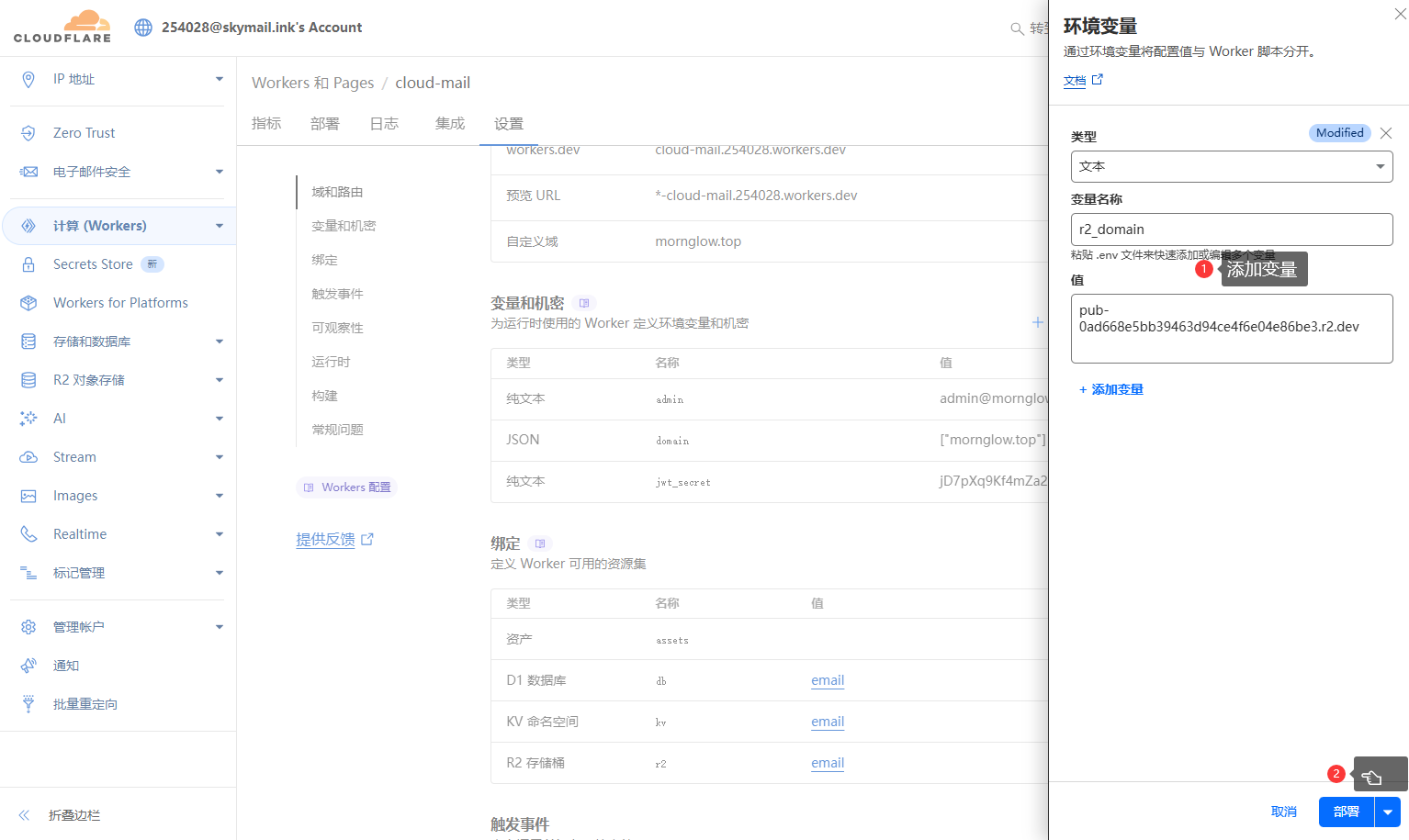The width and height of the screenshot is (1409, 840).
Task: Click the plus icon beside 变量和机密
Action: [x=1037, y=322]
